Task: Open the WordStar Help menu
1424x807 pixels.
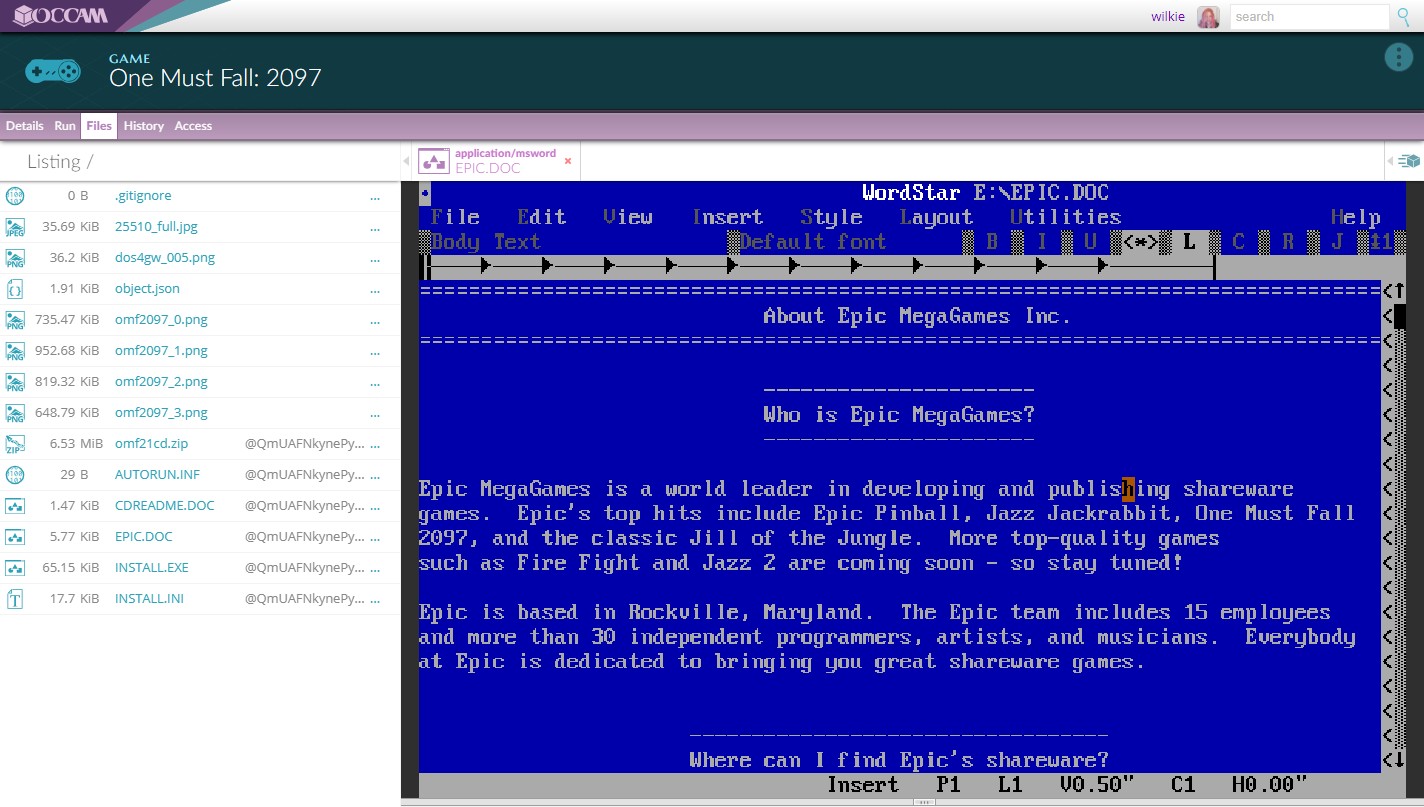Action: [1355, 217]
